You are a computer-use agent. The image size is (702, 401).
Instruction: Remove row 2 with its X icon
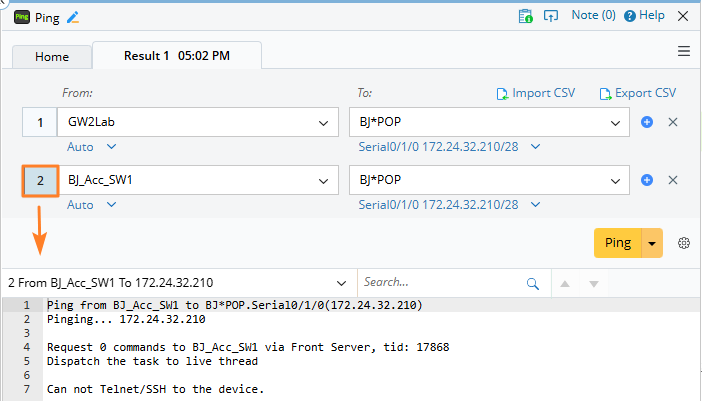[x=673, y=180]
